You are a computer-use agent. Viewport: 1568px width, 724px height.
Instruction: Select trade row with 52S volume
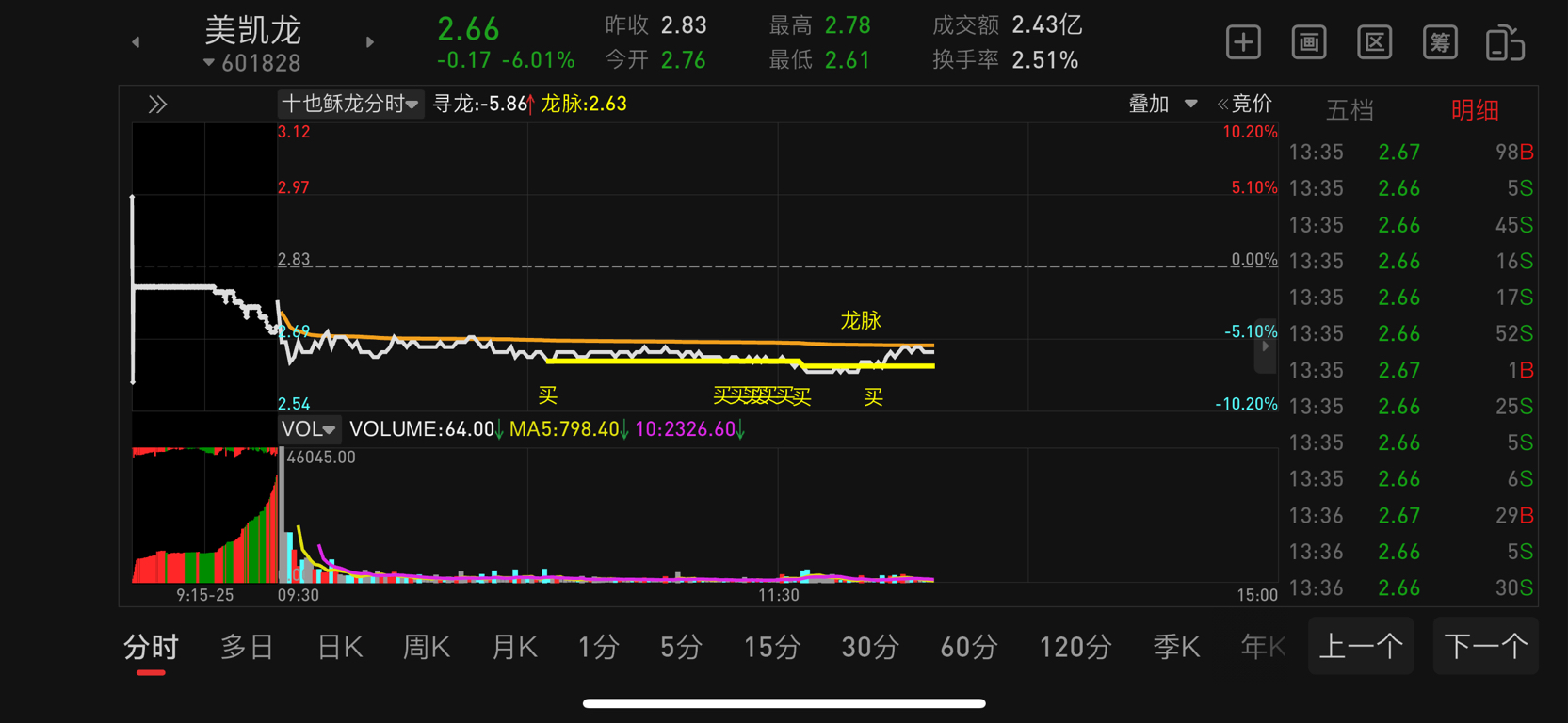(1411, 334)
